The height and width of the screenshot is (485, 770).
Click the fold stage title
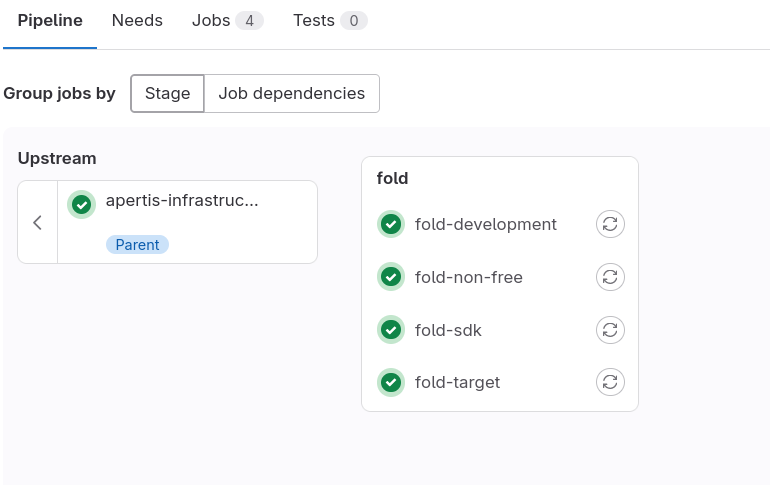pos(392,178)
